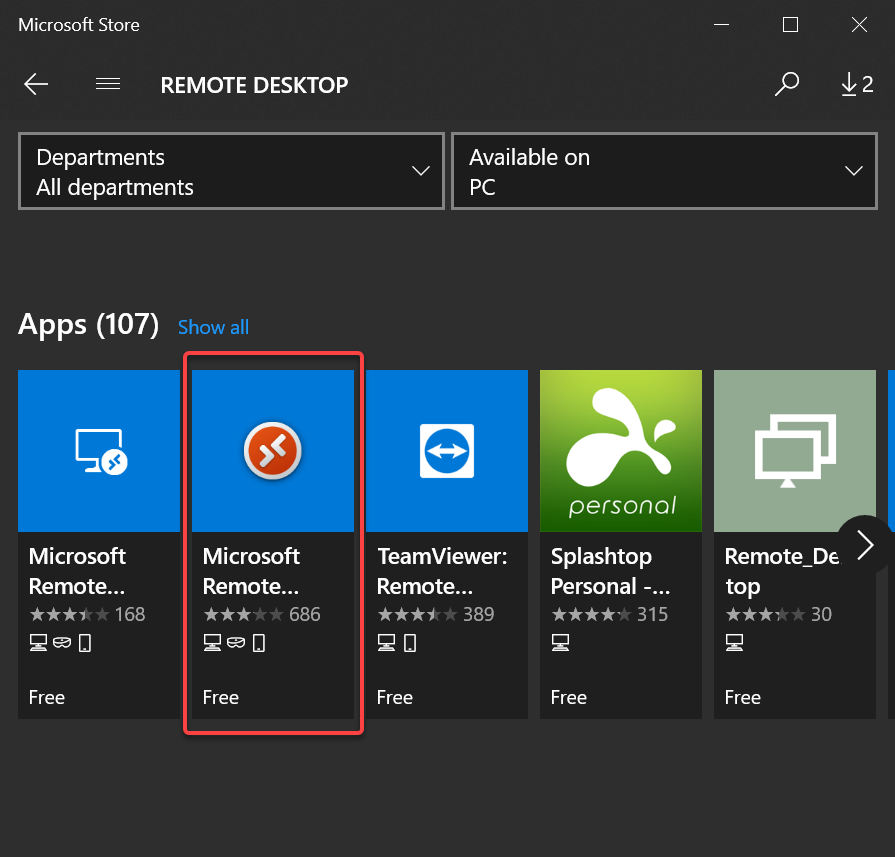Open the Remote_Desktop app tile
The image size is (895, 857).
tap(794, 450)
